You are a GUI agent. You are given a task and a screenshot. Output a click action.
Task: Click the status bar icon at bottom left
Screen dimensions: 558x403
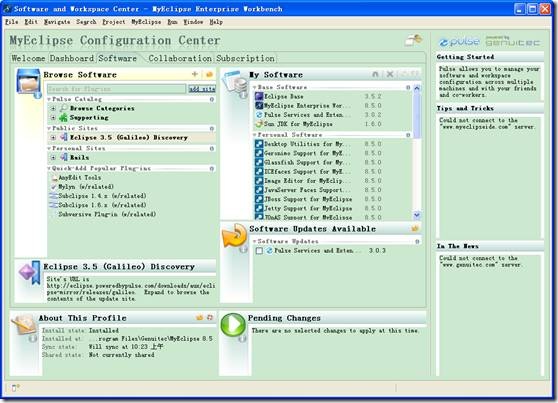point(15,388)
